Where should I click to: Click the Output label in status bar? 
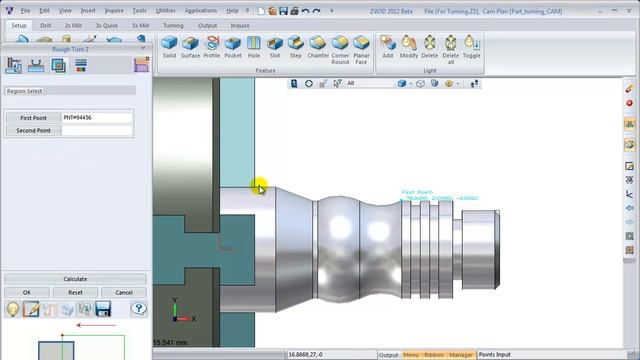[x=388, y=355]
